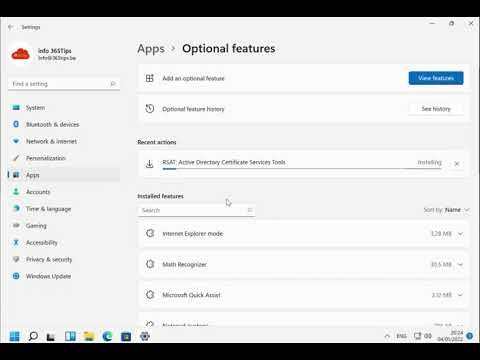Open Bluetooth & devices category

64,124
